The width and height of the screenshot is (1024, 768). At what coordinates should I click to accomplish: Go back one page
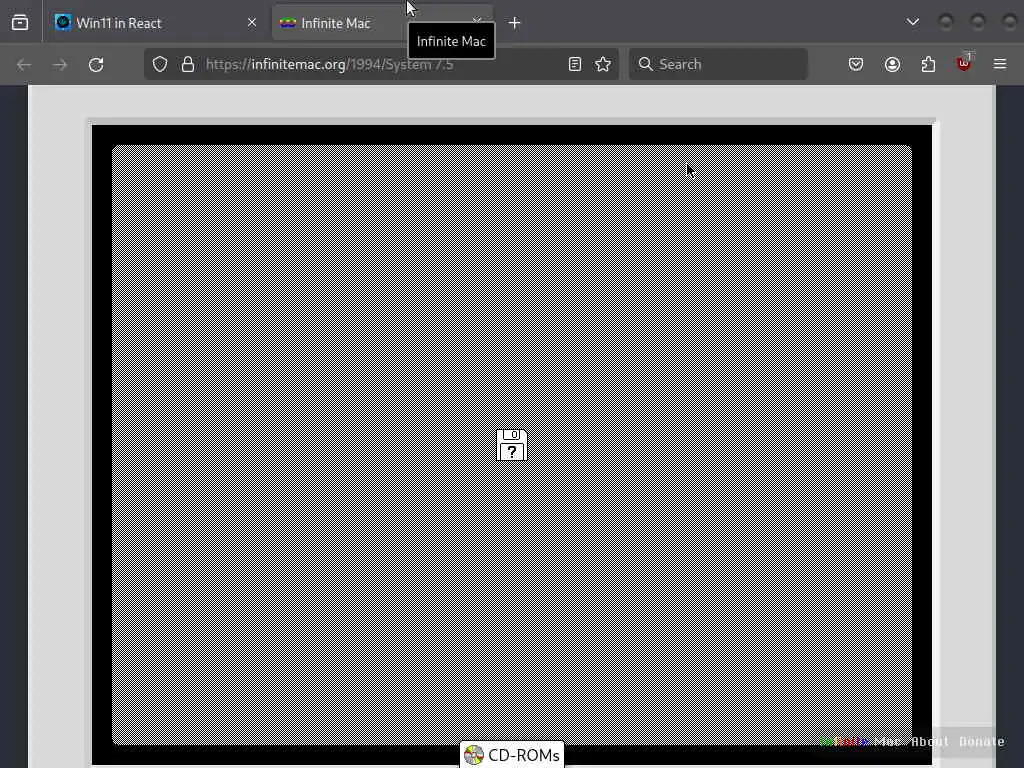(24, 64)
